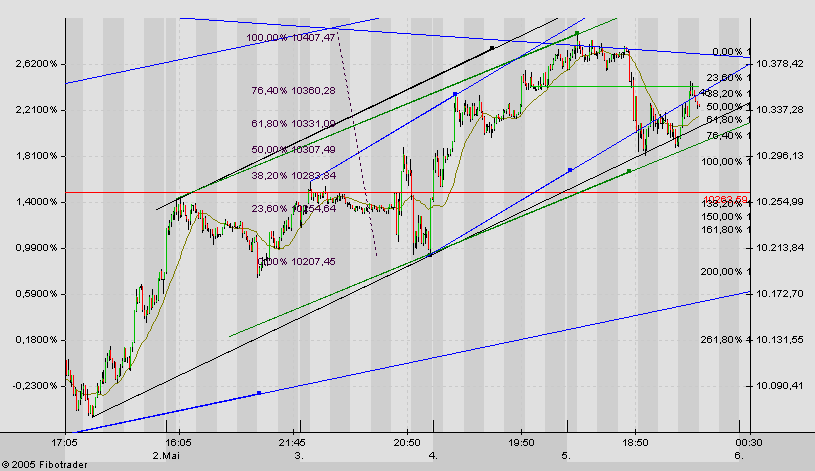Click the red 10262,59 price line label
The image size is (815, 471).
(726, 199)
